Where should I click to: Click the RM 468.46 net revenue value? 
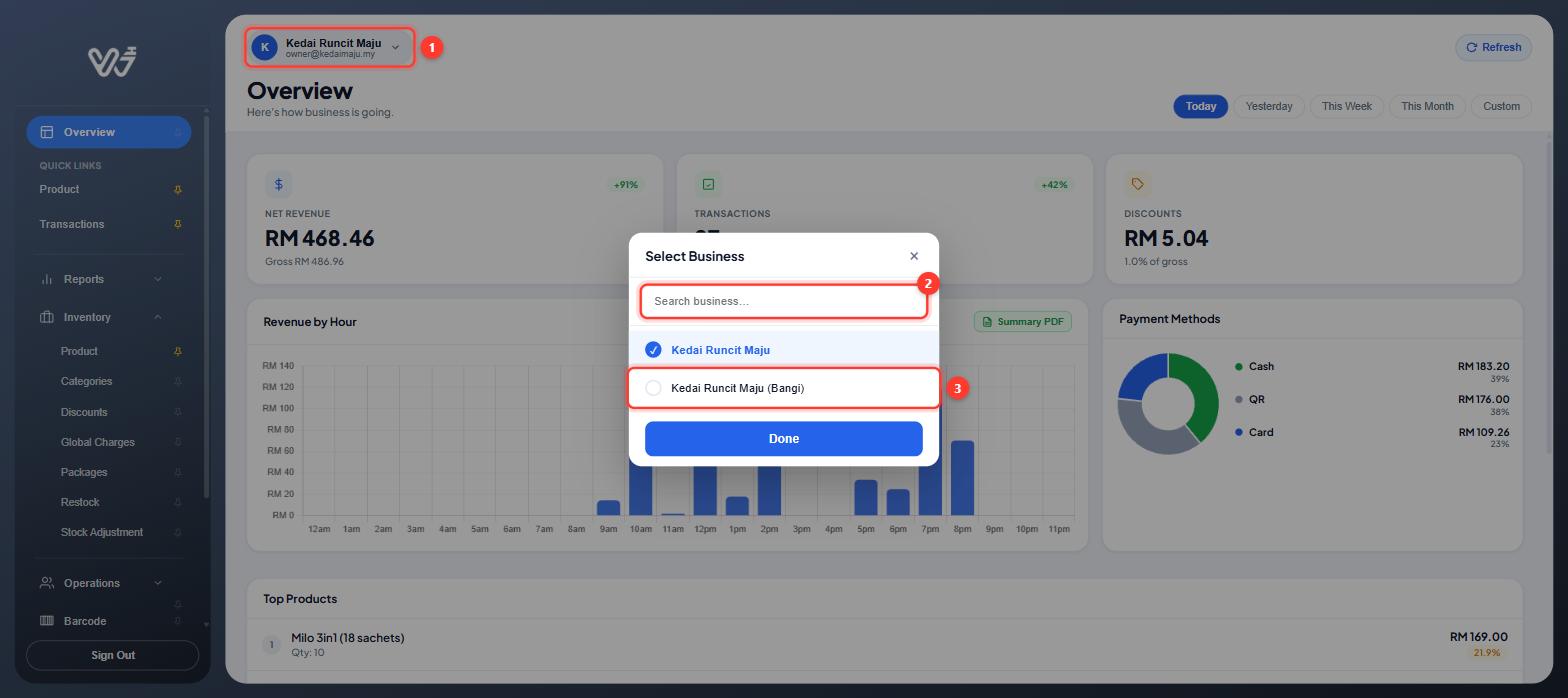[x=319, y=238]
